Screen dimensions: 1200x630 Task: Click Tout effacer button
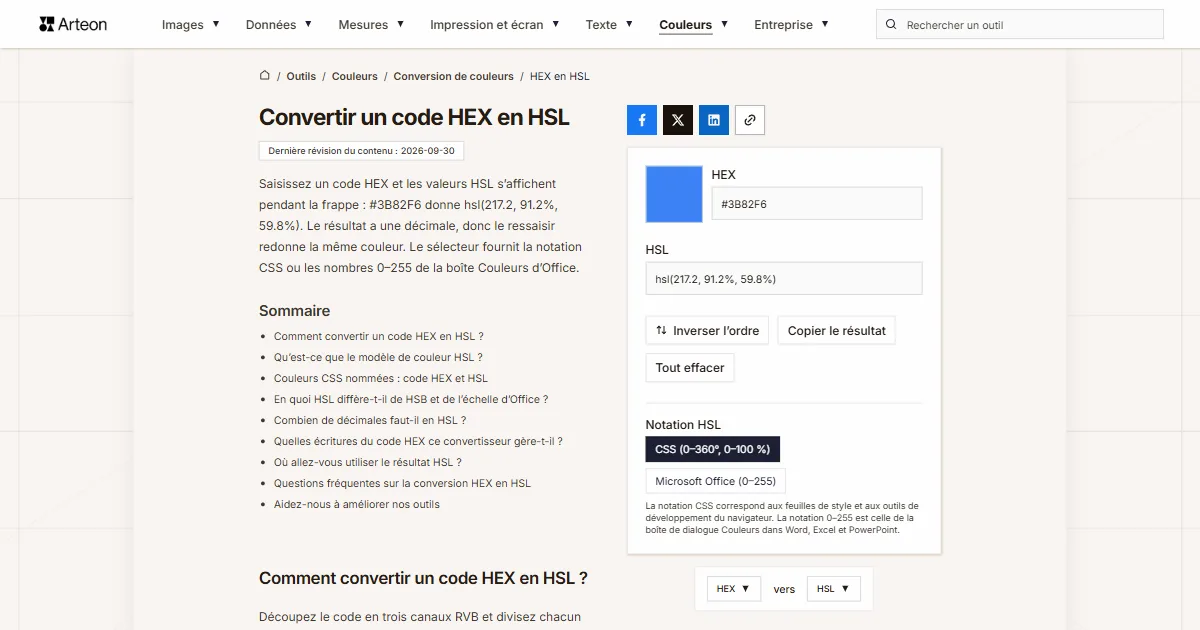pos(690,368)
